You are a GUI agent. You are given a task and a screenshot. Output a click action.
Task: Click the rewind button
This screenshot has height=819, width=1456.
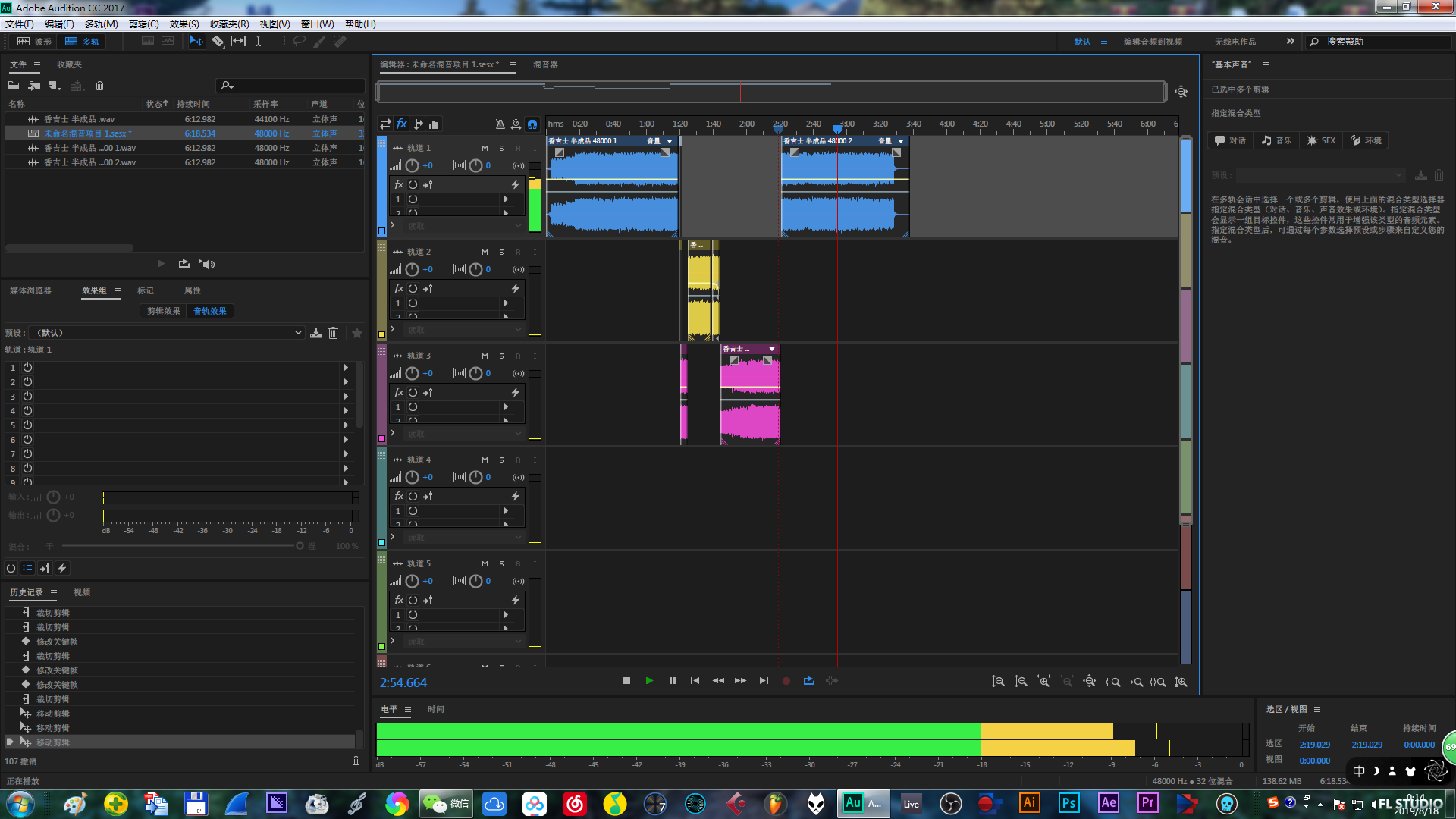click(x=717, y=681)
